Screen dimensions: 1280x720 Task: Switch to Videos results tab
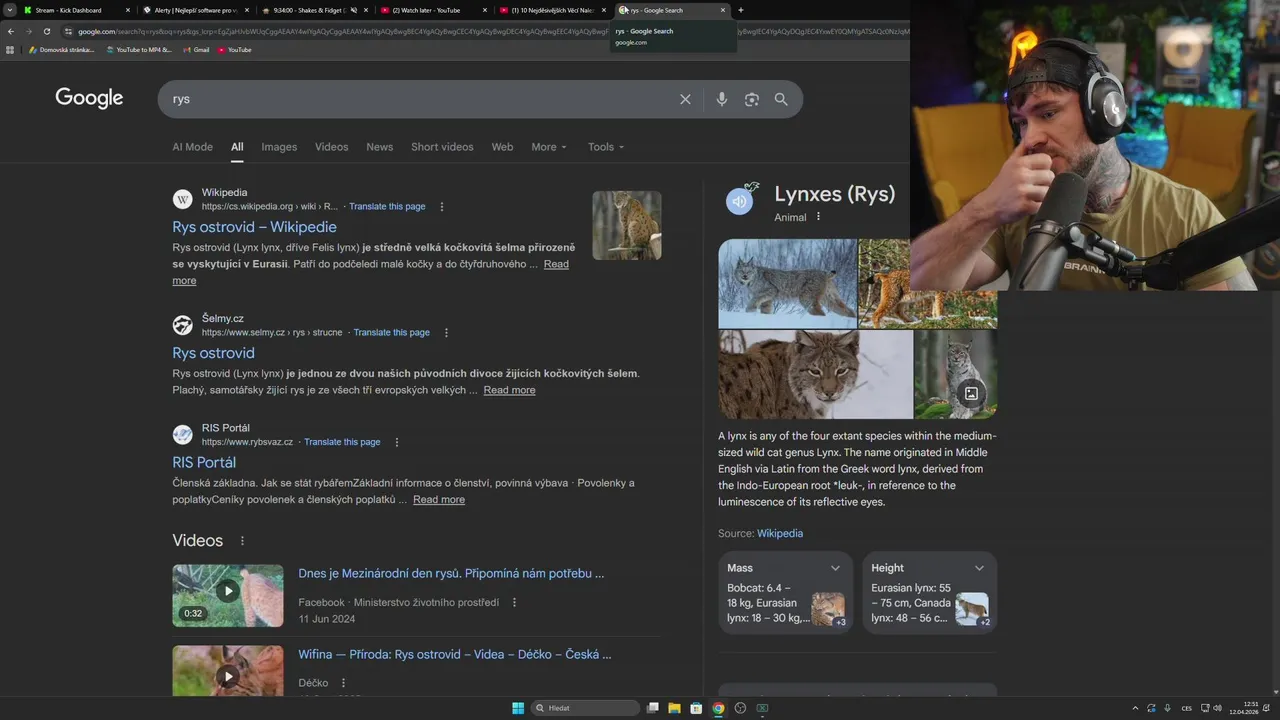click(x=331, y=147)
